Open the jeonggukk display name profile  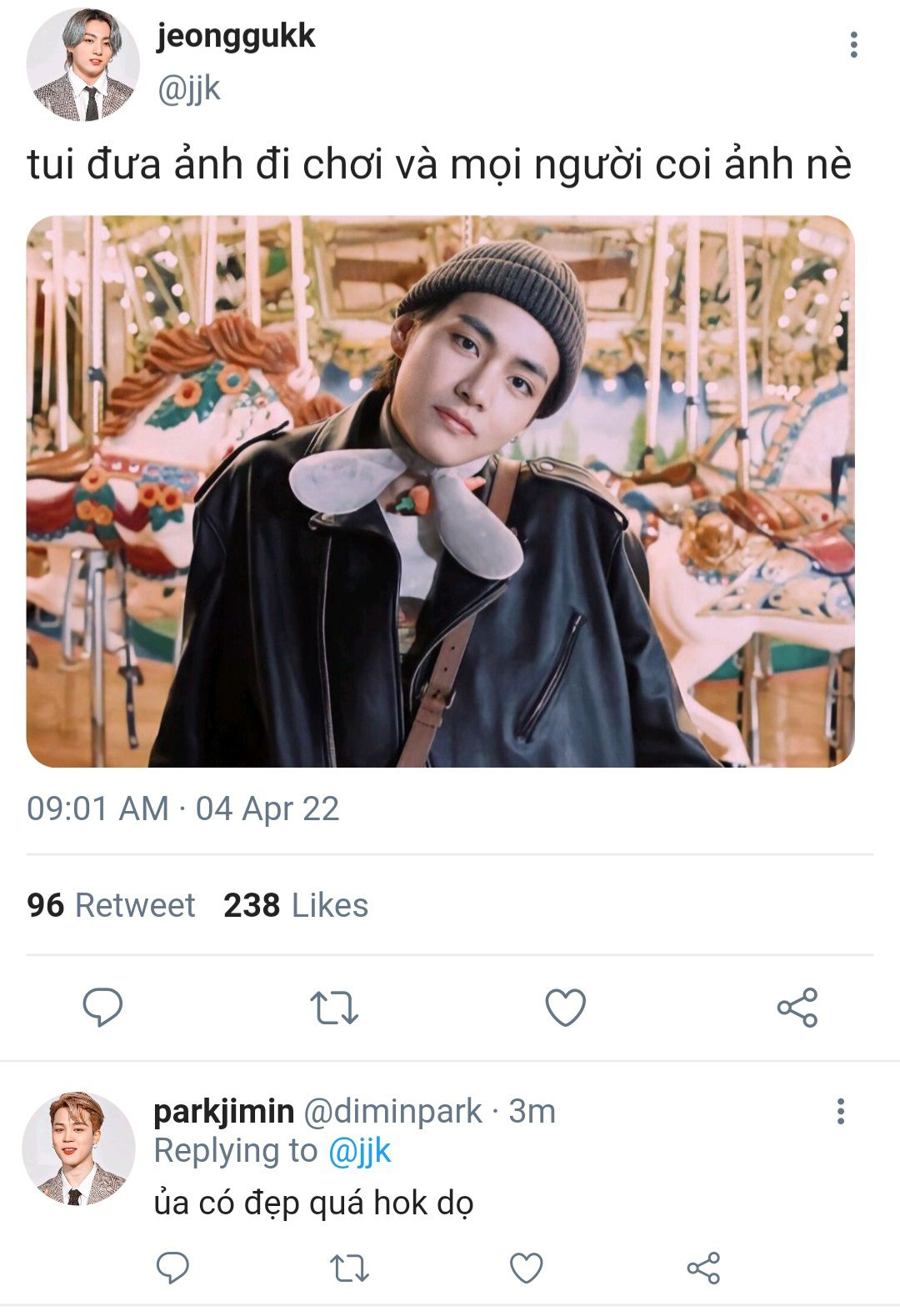236,37
